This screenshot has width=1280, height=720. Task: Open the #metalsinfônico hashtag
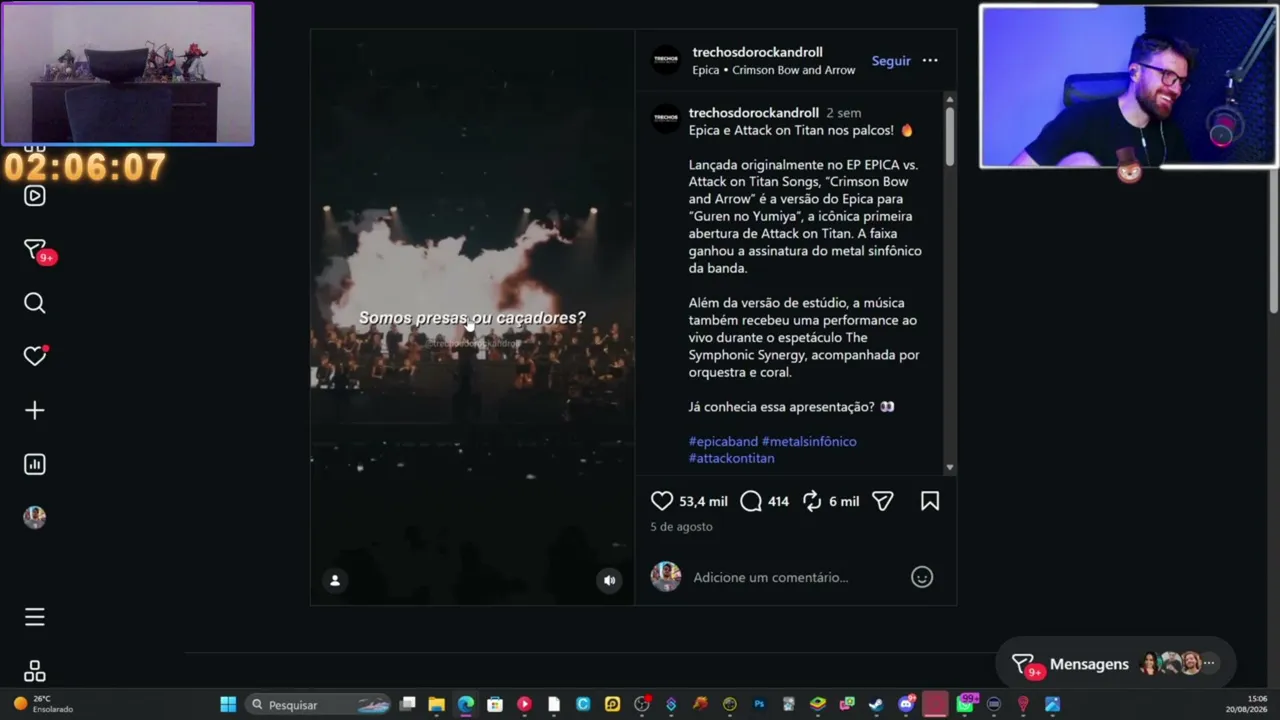[x=809, y=441]
